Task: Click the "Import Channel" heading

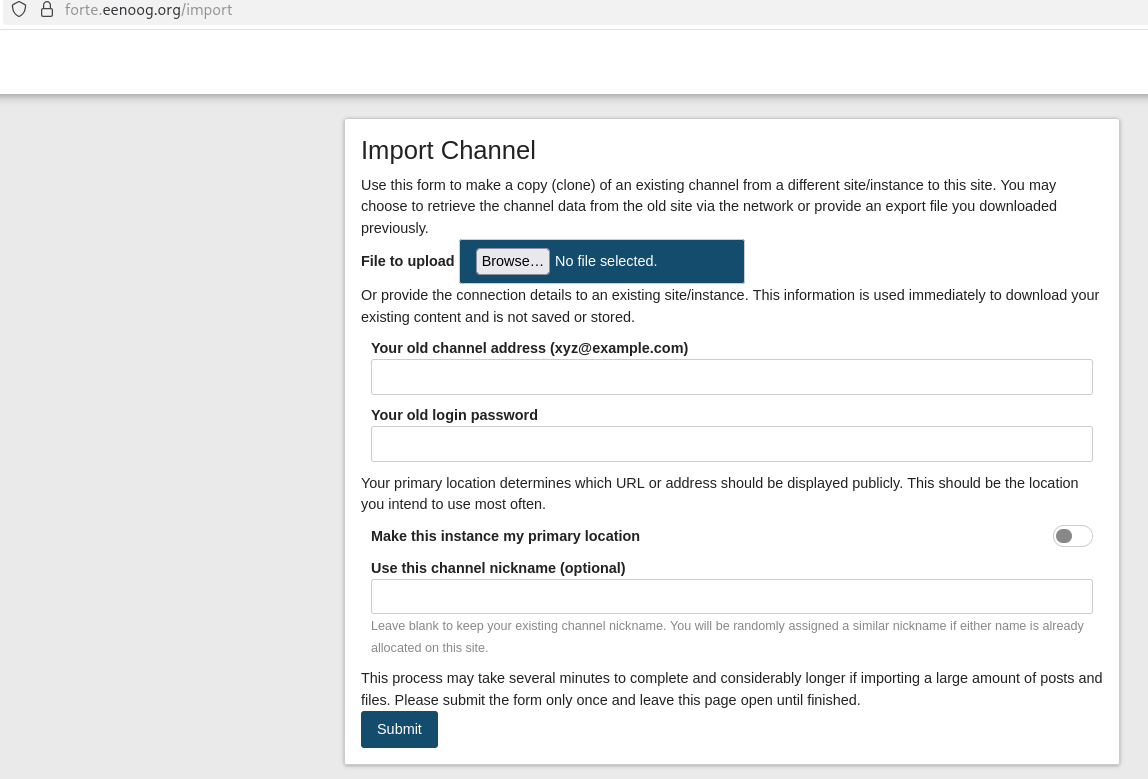Action: point(448,150)
